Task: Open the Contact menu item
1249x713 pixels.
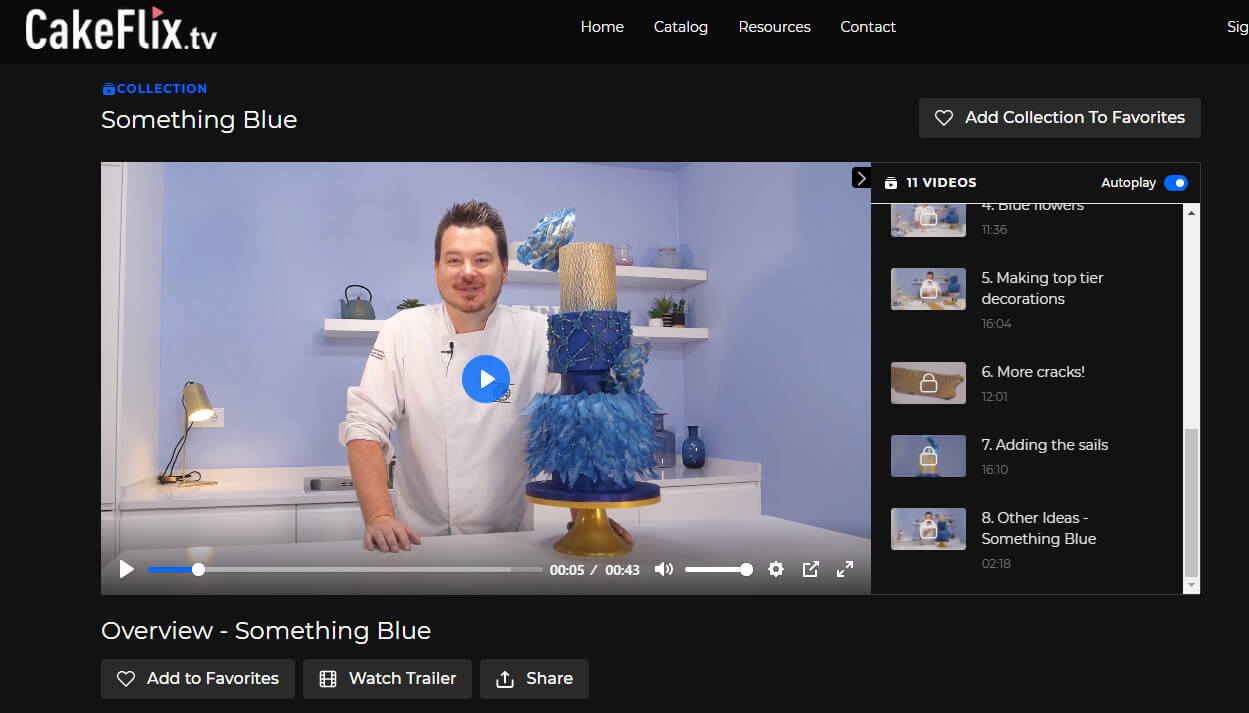Action: tap(868, 27)
